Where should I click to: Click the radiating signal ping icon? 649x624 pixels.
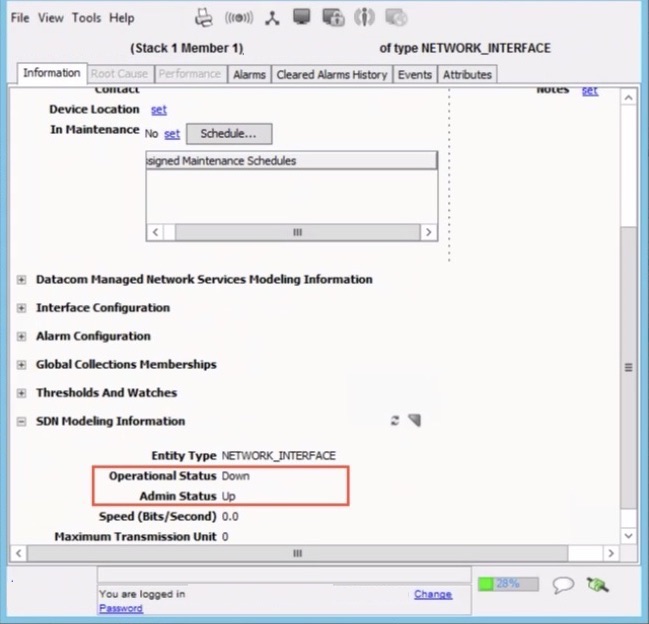coord(239,18)
